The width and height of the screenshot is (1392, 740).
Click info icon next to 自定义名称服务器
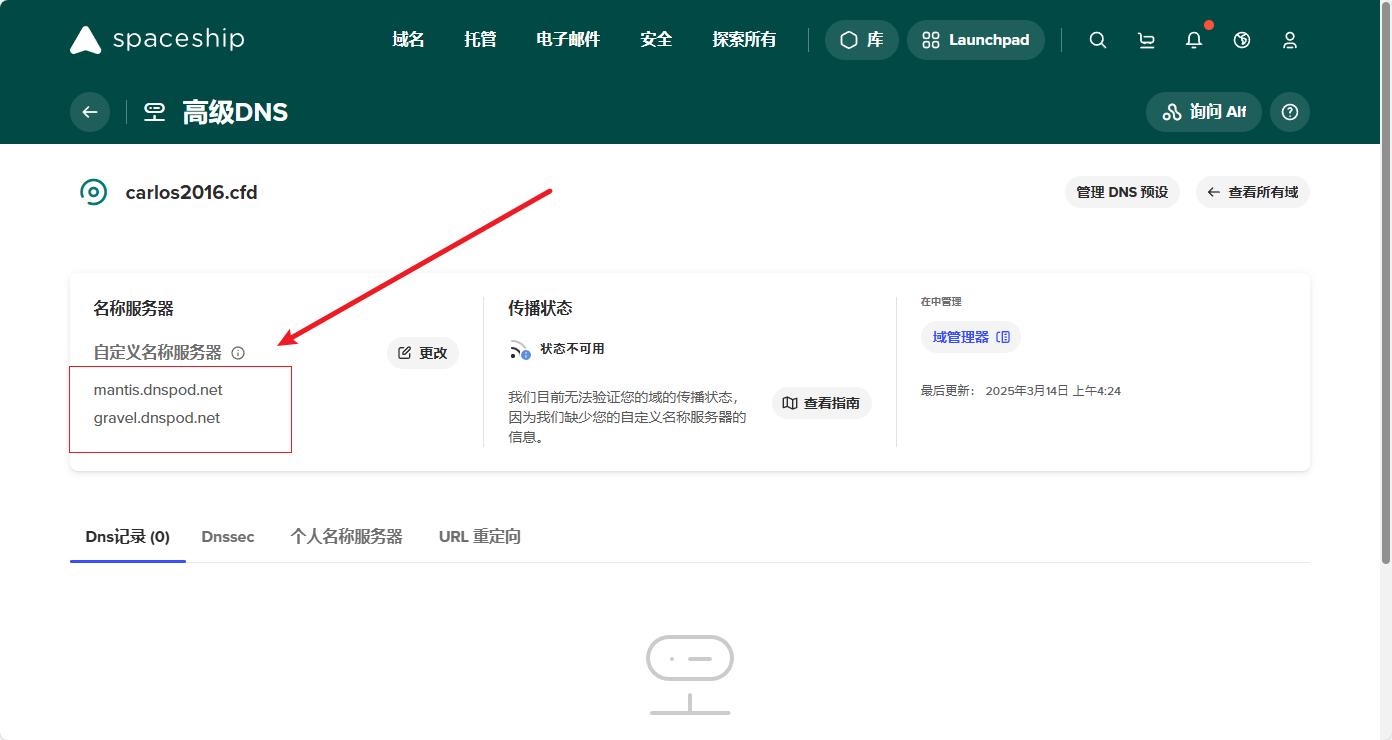(238, 353)
